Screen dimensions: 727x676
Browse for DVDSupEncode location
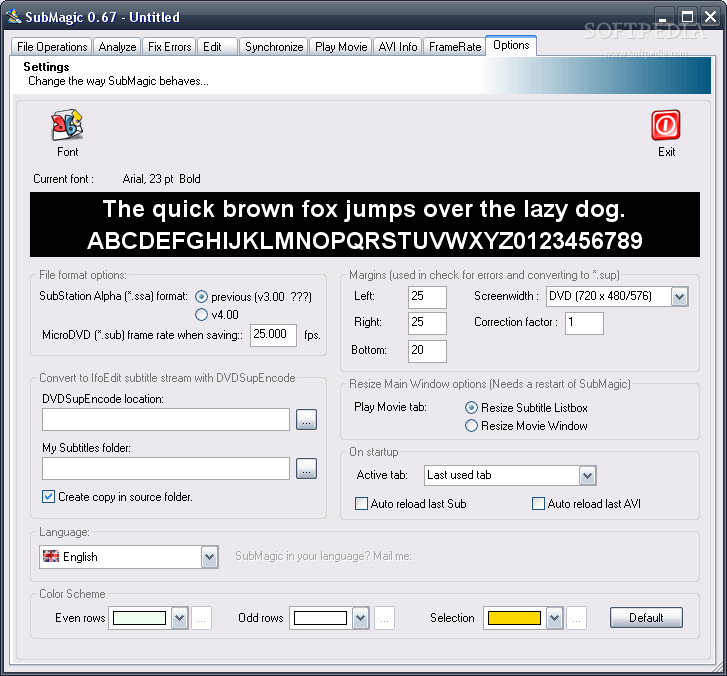coord(306,420)
